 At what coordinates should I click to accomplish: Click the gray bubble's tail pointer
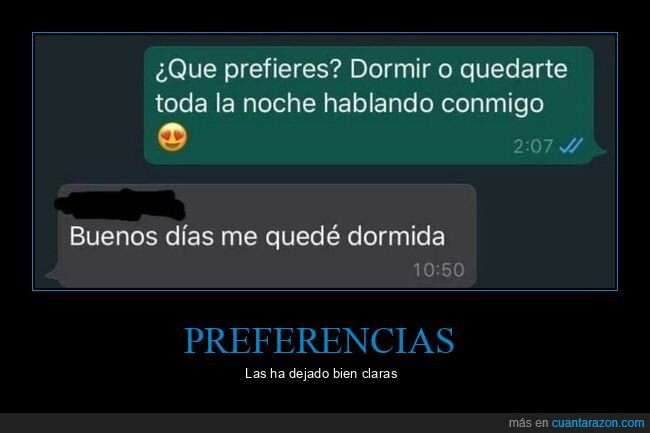click(x=52, y=275)
